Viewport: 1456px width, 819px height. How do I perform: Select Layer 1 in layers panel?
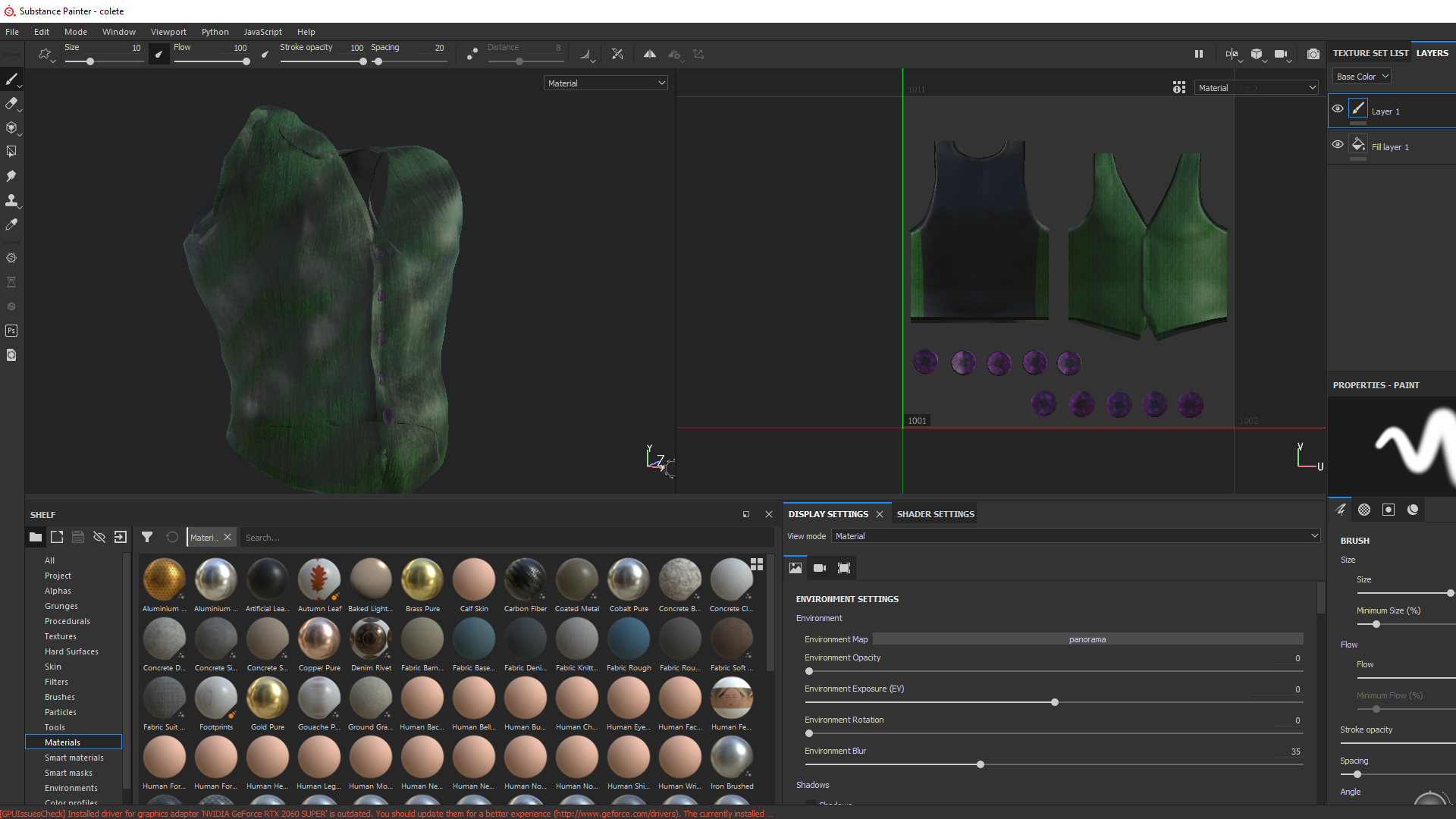point(1392,111)
